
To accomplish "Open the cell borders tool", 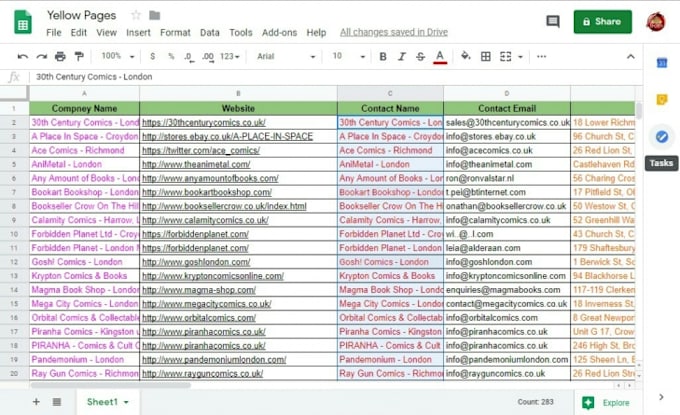I will 486,56.
